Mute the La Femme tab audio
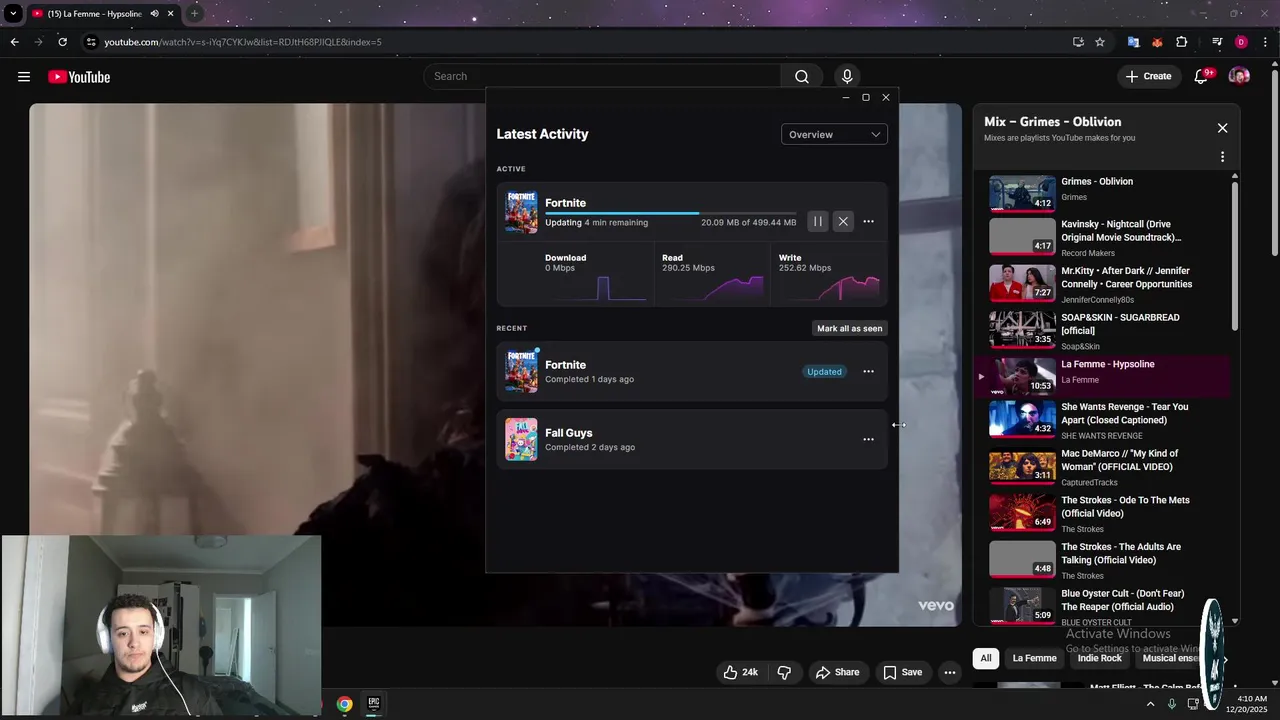1280x720 pixels. (154, 14)
